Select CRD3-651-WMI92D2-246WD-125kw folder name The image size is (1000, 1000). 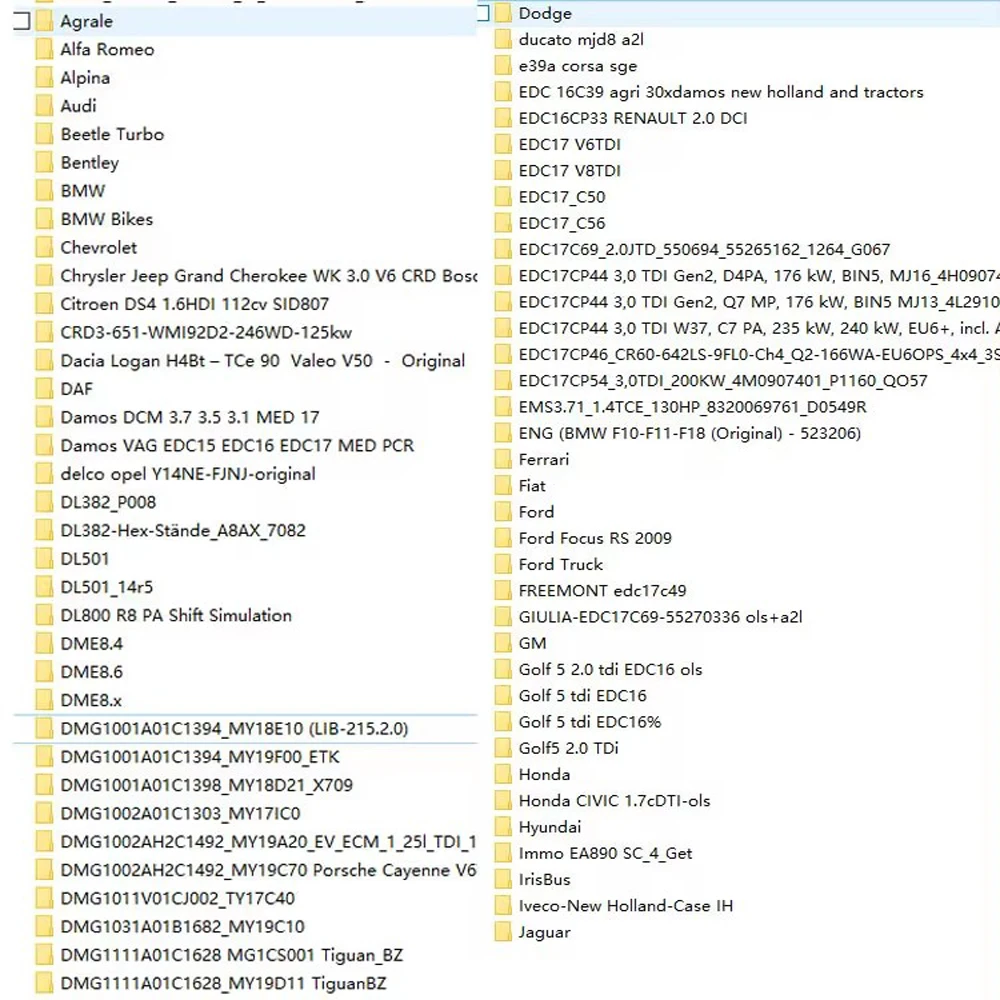coord(206,332)
